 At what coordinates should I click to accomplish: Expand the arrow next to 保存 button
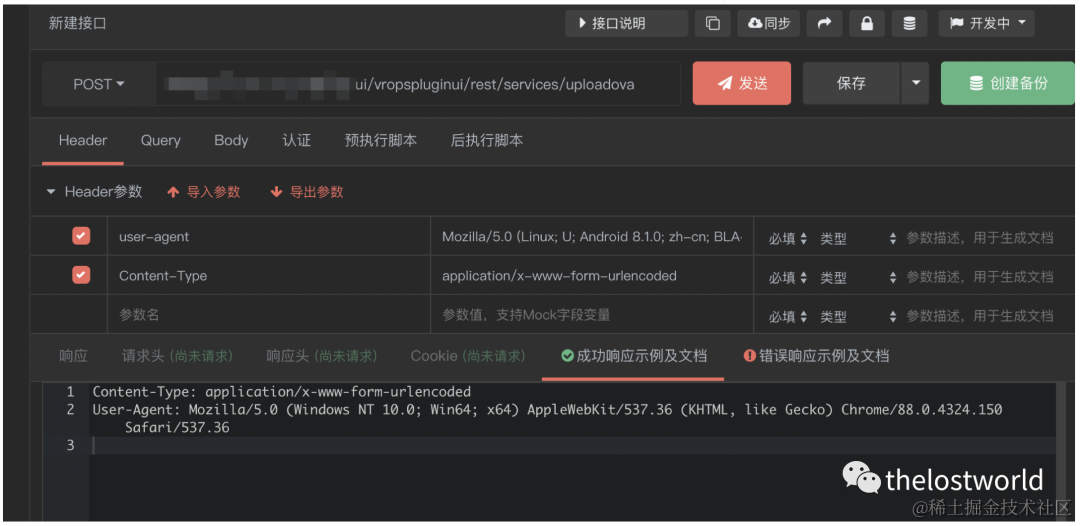915,83
